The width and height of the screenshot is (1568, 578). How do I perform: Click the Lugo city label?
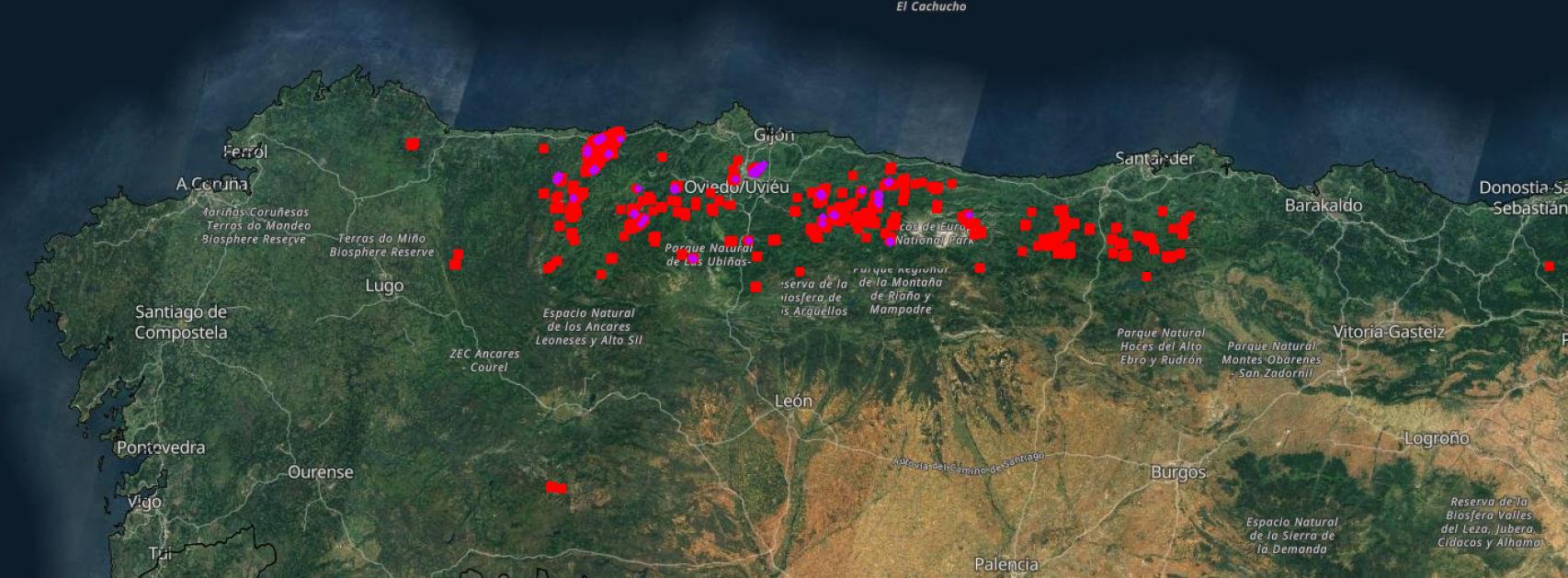(384, 286)
